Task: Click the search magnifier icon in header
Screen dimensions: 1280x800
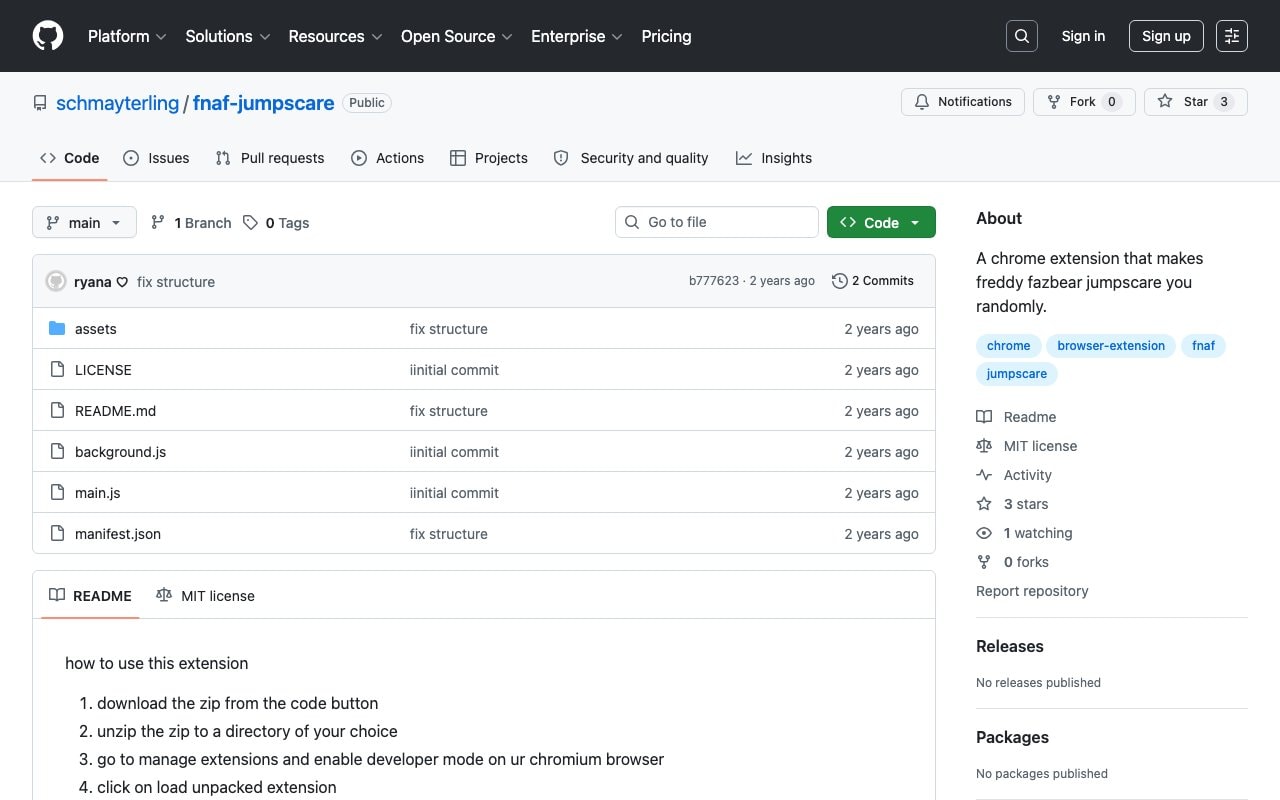Action: point(1021,36)
